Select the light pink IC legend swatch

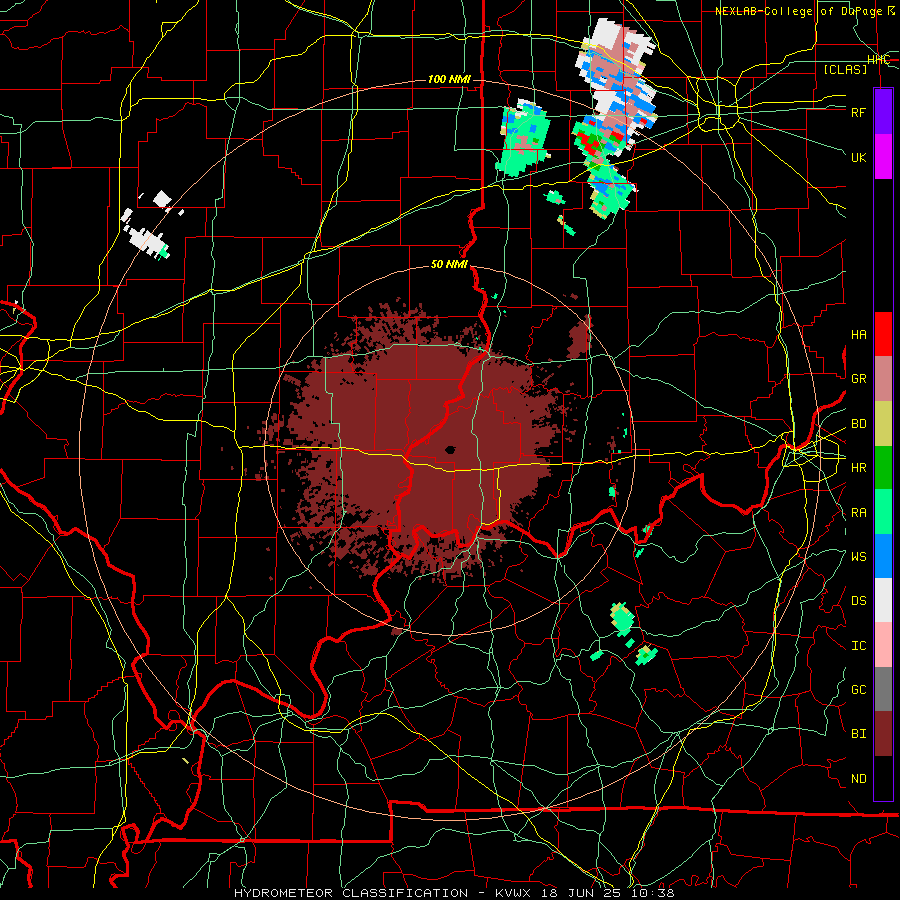[883, 645]
